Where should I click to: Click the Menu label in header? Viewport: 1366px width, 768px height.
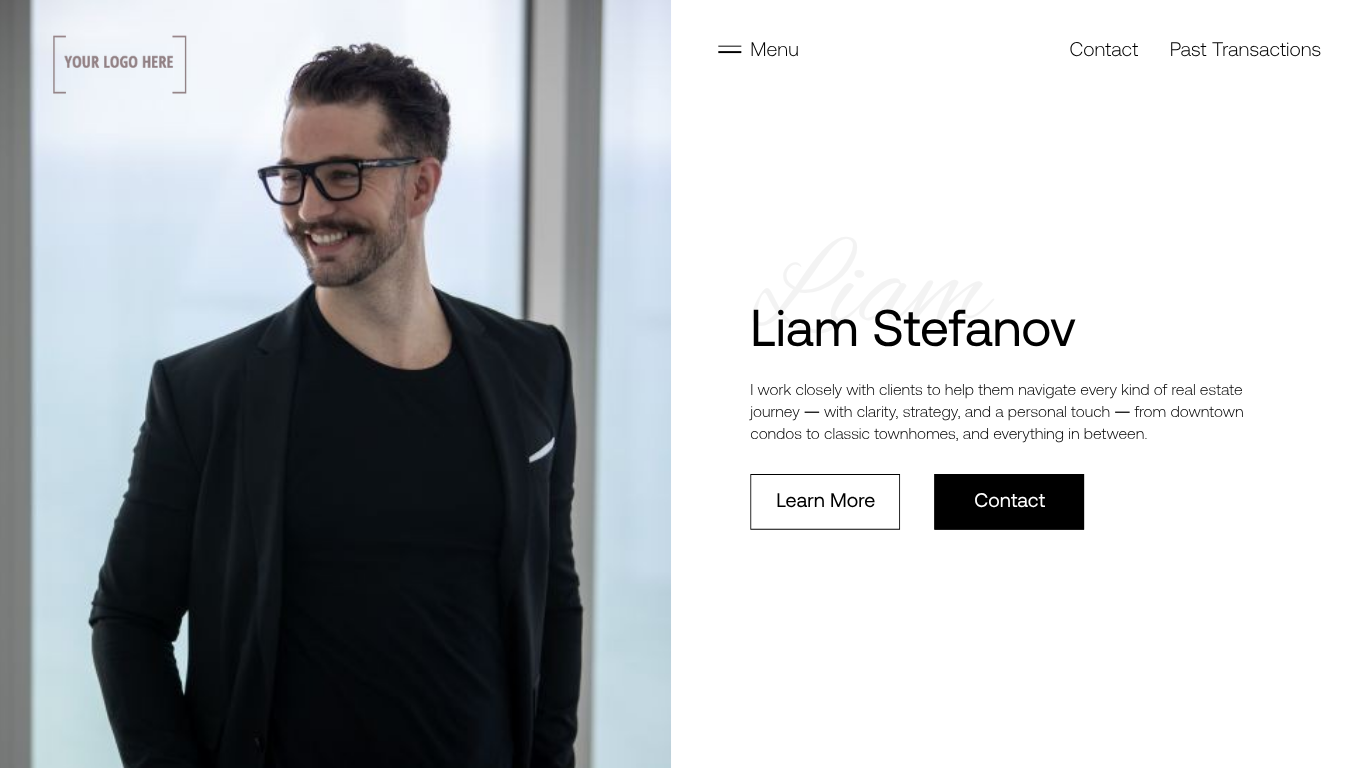click(x=774, y=50)
